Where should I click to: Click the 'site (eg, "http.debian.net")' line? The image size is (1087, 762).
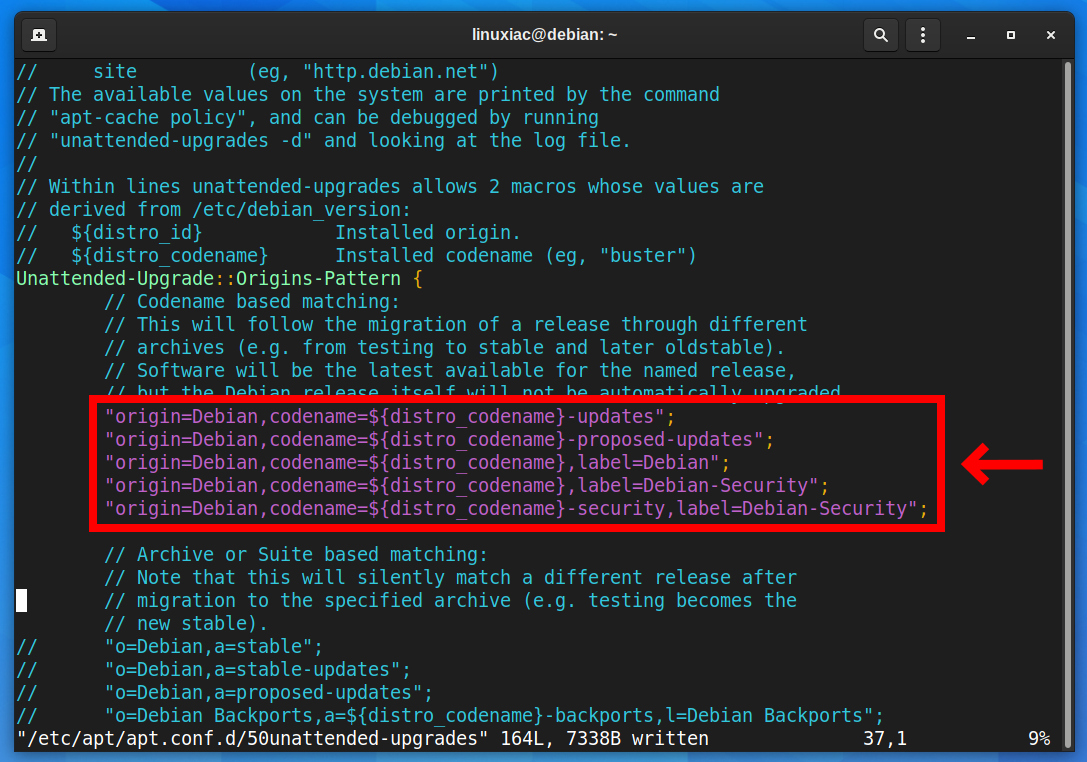coord(257,71)
